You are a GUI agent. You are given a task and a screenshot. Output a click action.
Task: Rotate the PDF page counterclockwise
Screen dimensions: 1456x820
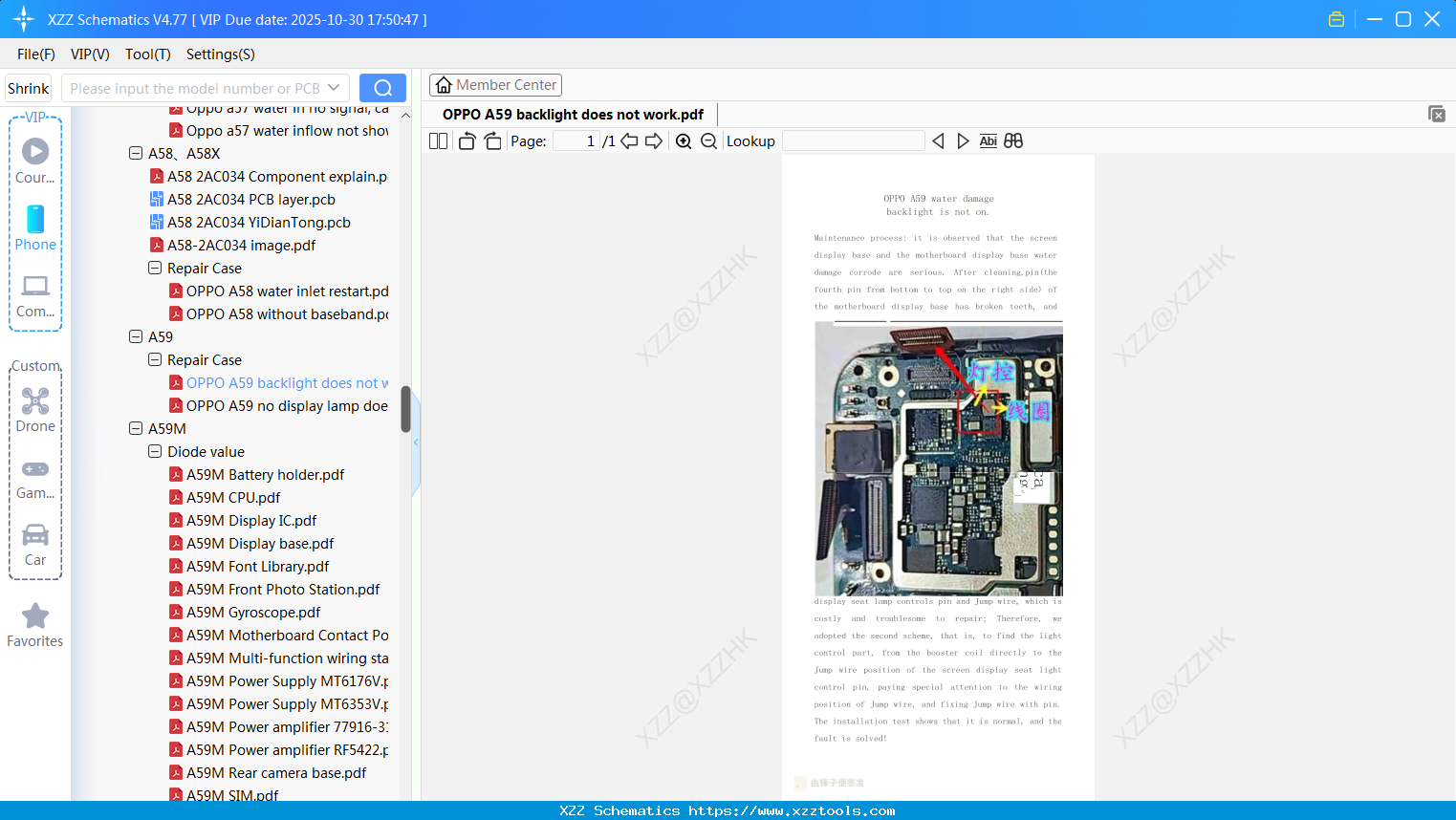point(466,140)
